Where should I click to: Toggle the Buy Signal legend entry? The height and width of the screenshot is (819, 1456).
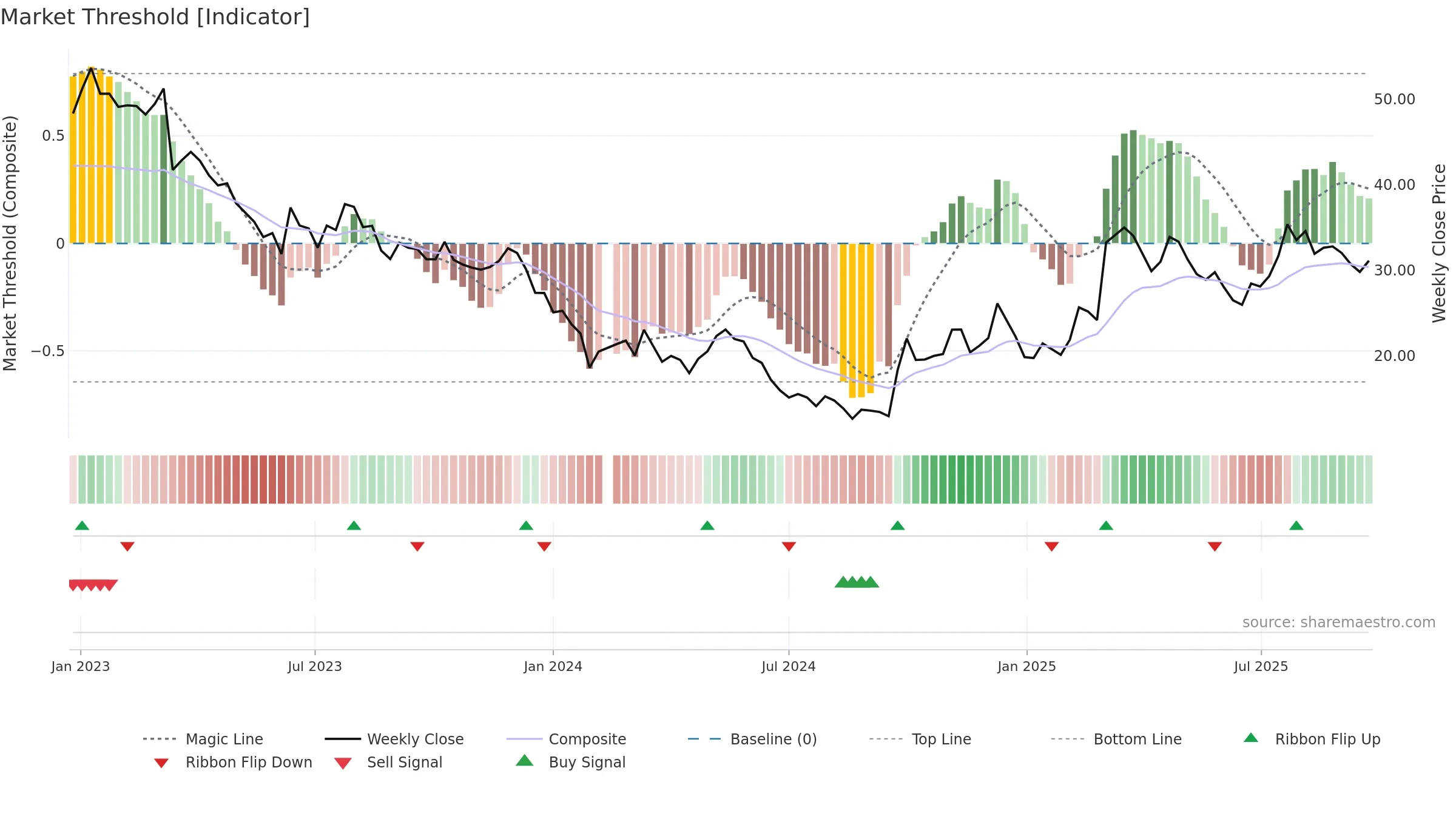pyautogui.click(x=570, y=762)
